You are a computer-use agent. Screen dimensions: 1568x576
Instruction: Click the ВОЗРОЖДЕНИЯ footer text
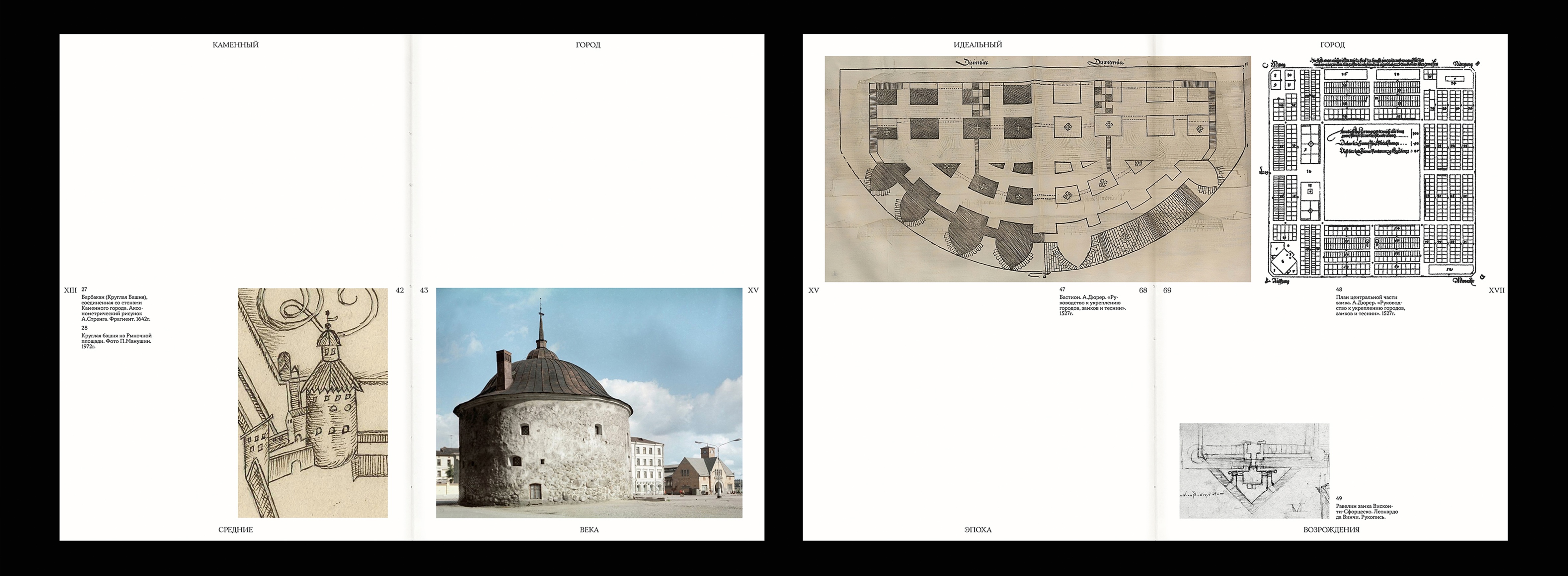1331,530
